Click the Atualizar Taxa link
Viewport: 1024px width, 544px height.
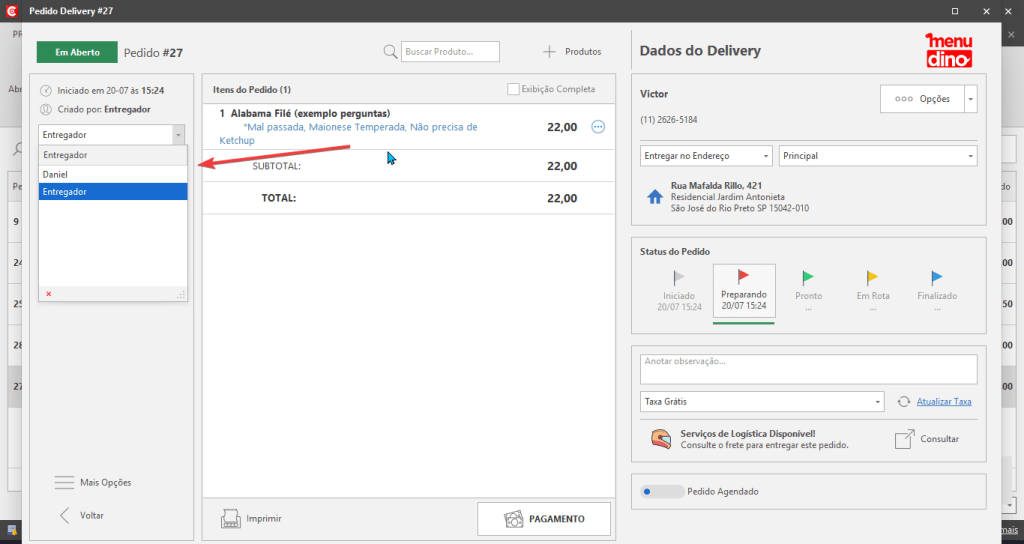(x=944, y=402)
